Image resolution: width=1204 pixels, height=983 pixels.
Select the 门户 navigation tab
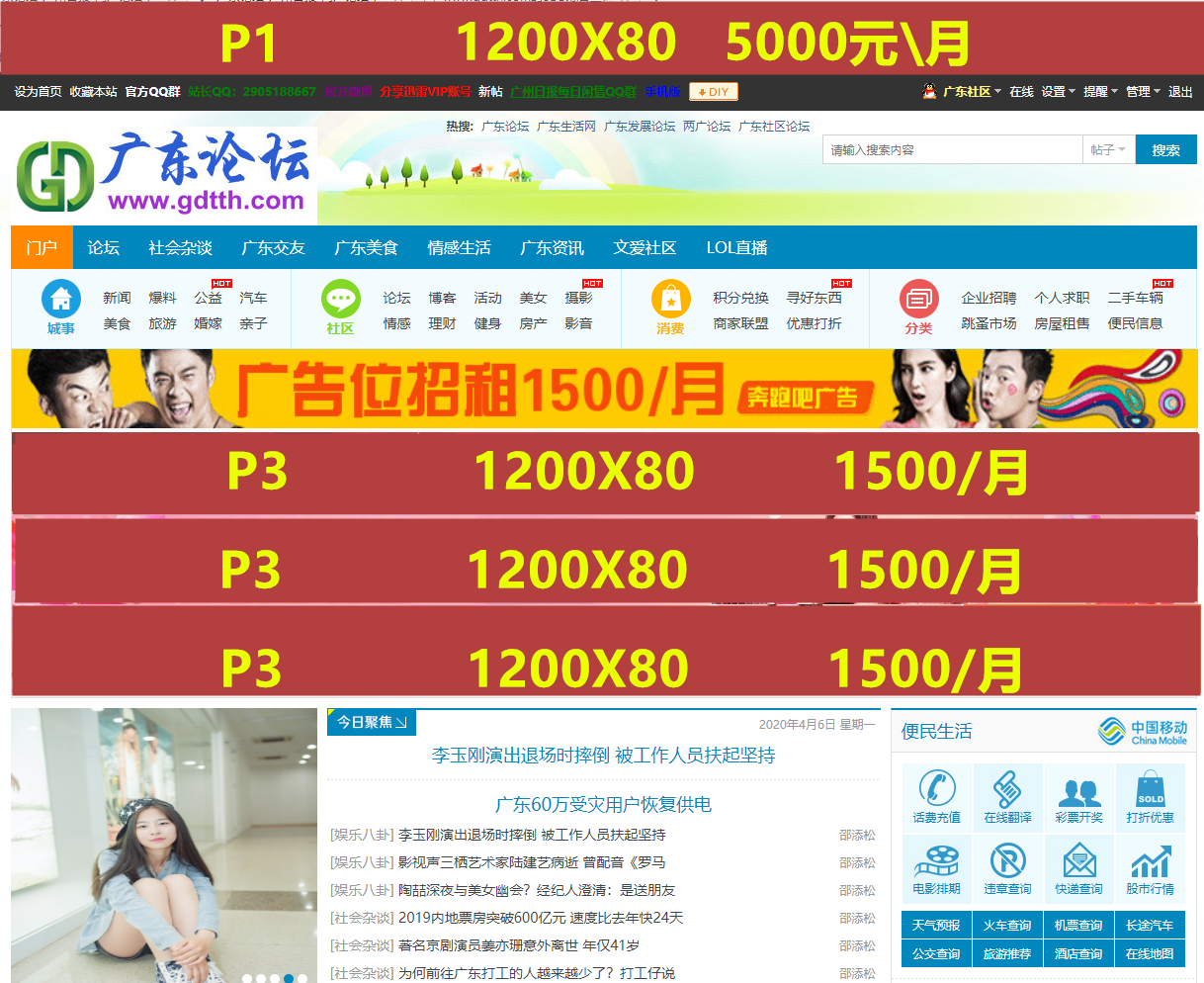pos(43,247)
